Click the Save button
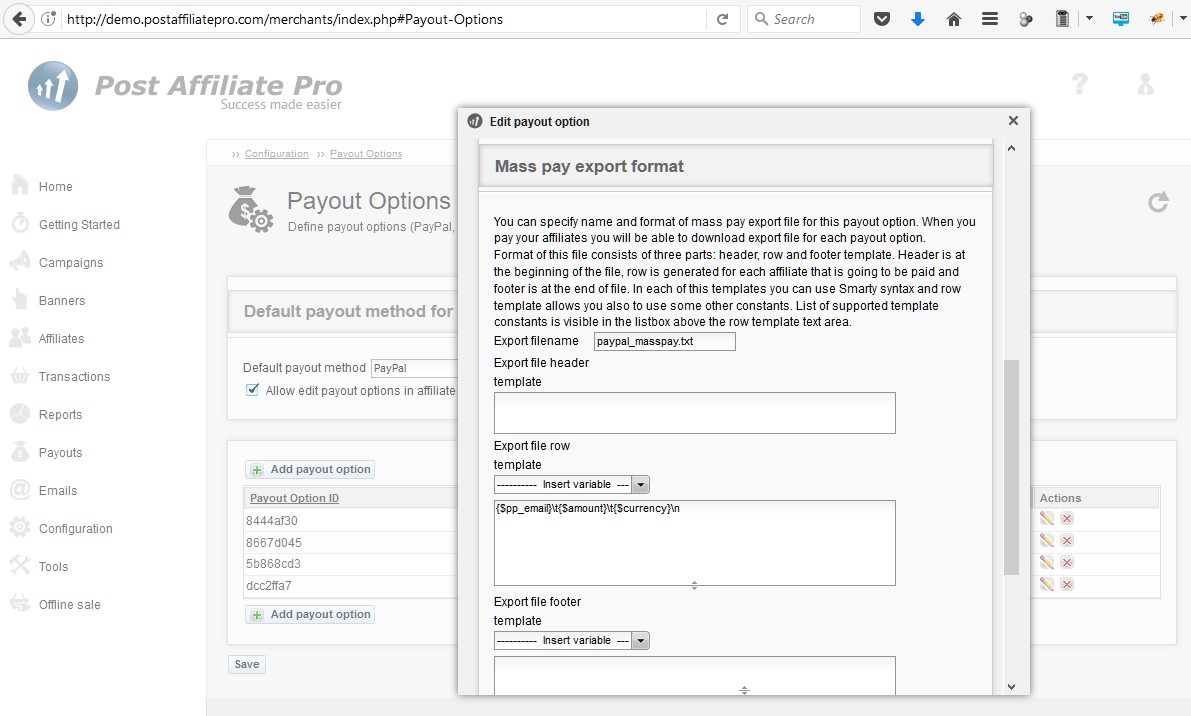Screen dimensions: 1191x716 [x=246, y=664]
